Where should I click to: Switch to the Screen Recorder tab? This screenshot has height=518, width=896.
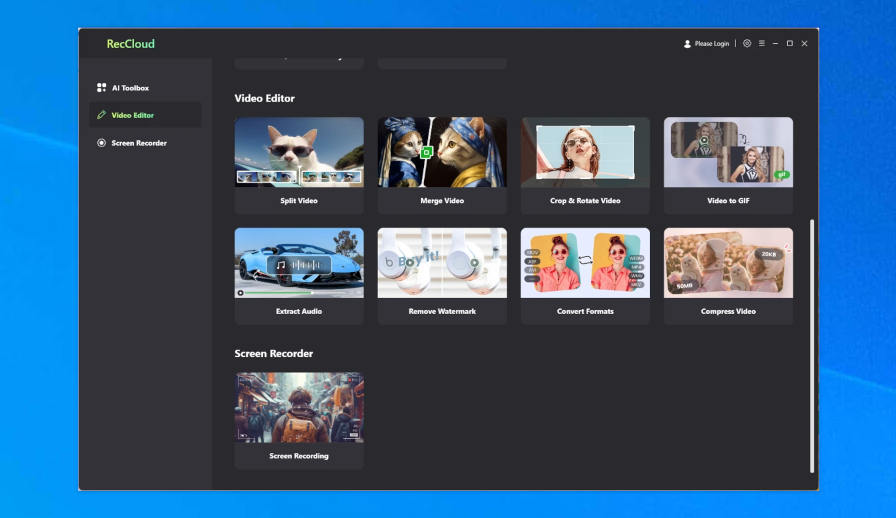tap(139, 143)
